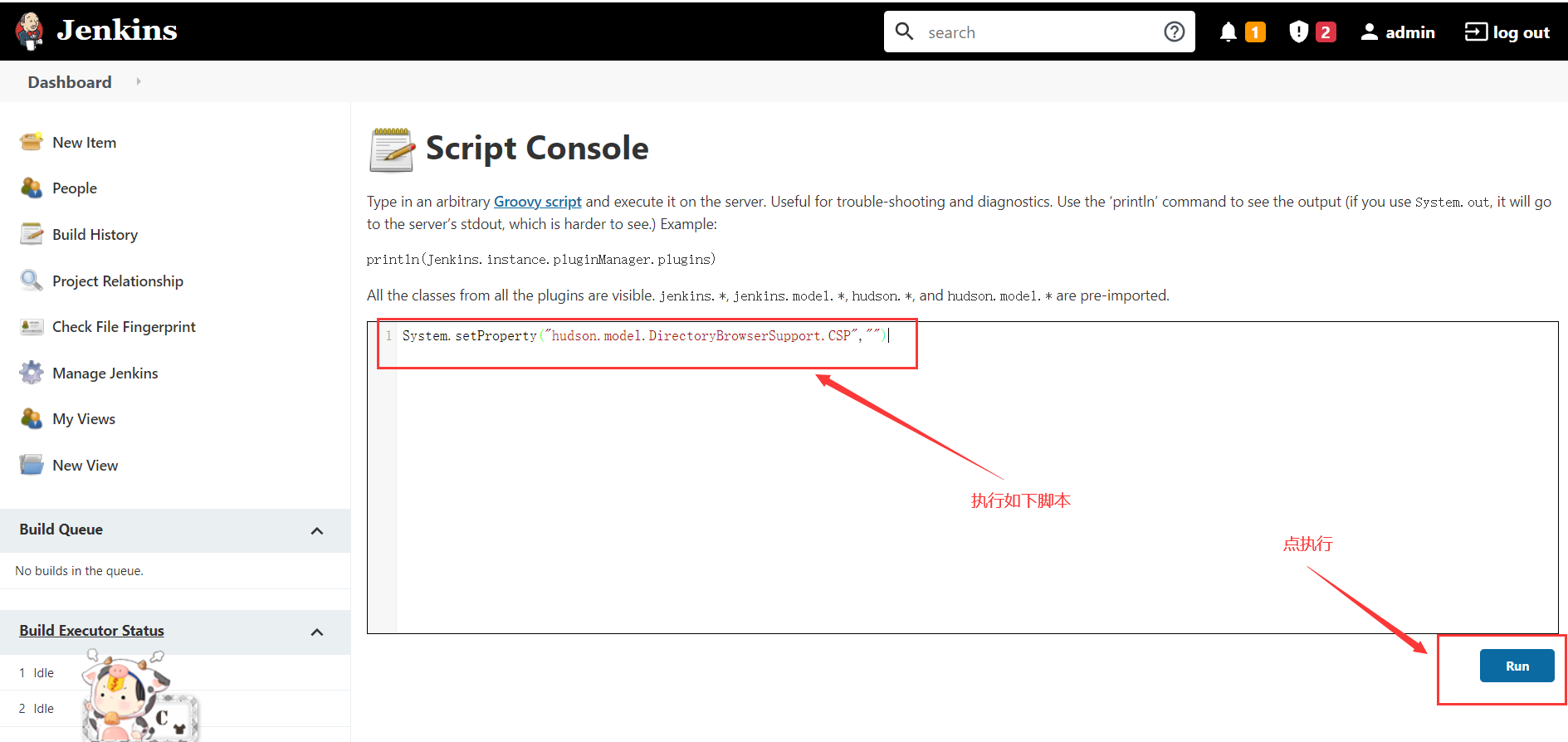
Task: Open the Groovy script documentation link
Action: pos(537,202)
